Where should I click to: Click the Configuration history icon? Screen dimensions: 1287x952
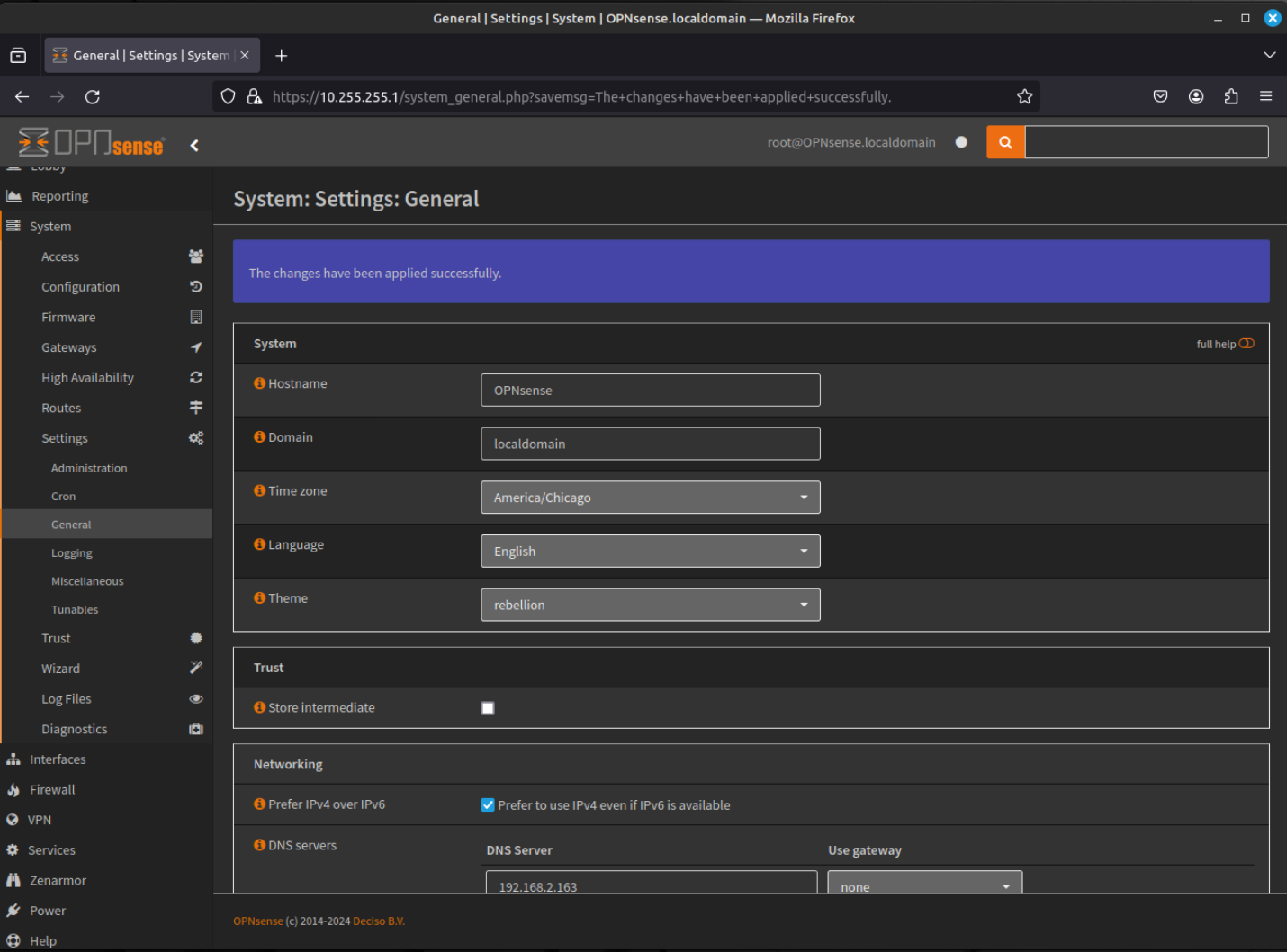coord(196,286)
